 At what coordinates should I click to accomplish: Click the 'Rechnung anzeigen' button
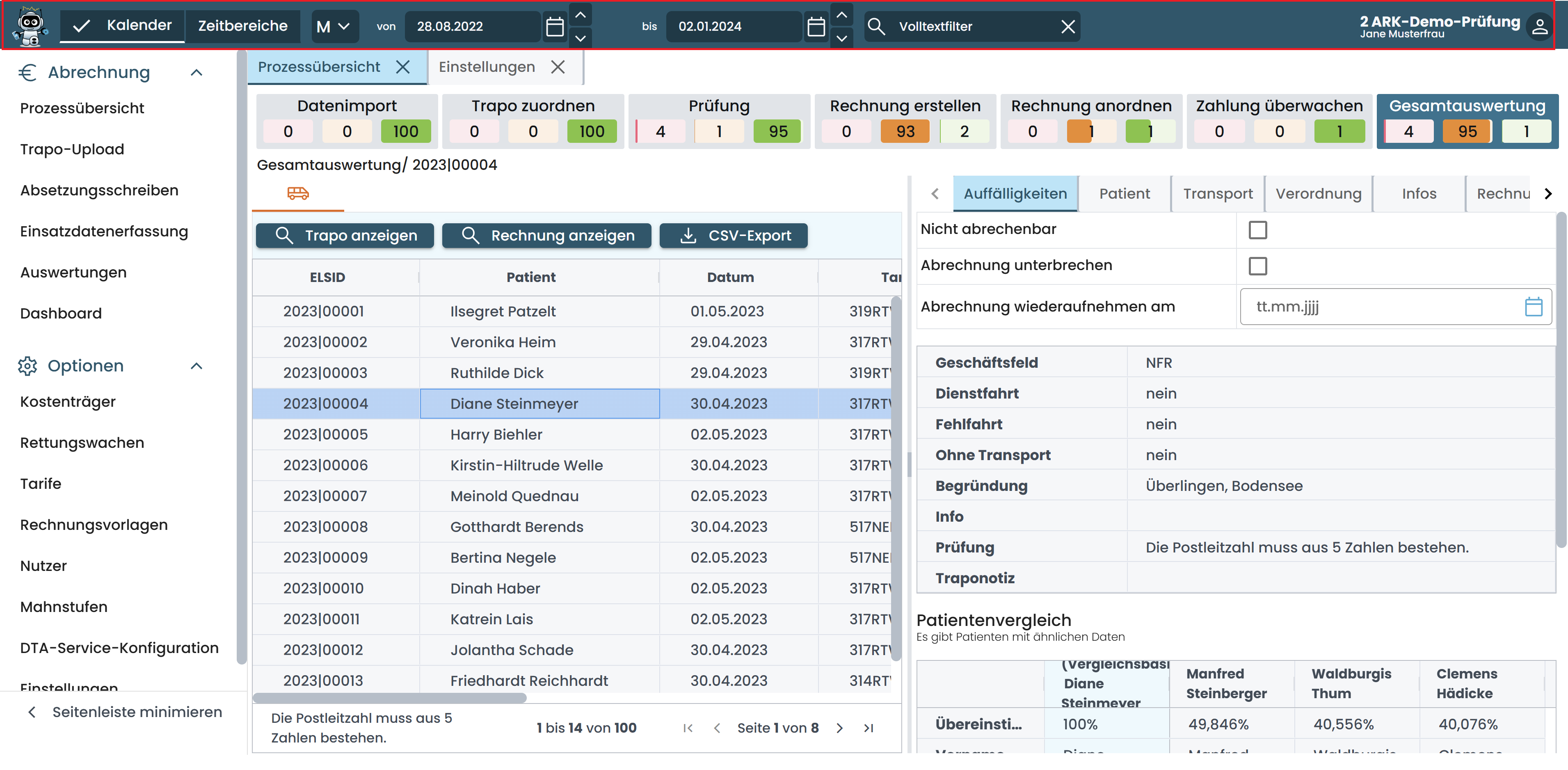point(546,236)
